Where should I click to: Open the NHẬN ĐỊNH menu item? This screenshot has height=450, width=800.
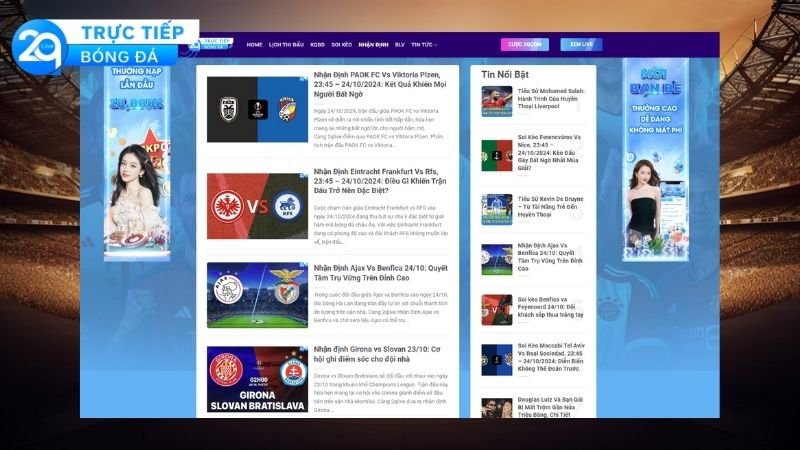373,45
